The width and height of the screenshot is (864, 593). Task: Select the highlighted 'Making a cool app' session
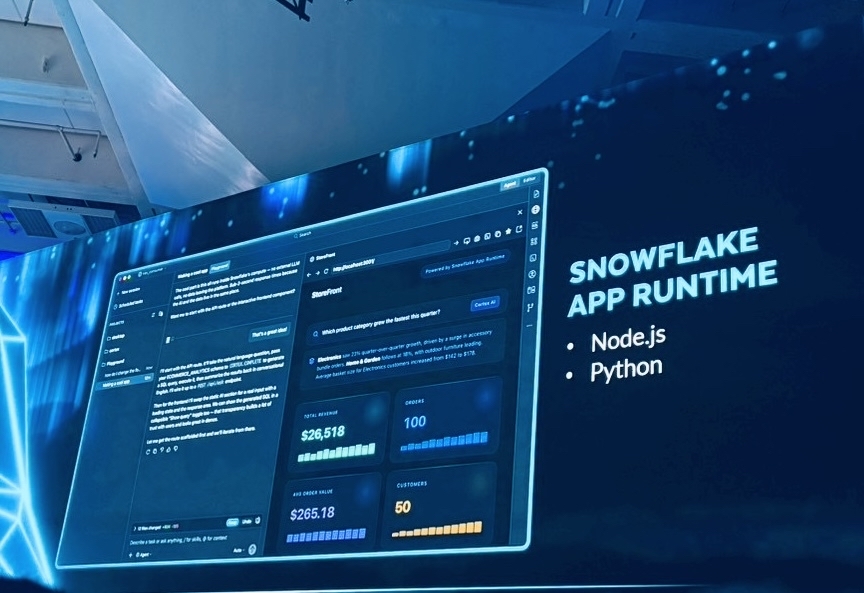pyautogui.click(x=125, y=383)
